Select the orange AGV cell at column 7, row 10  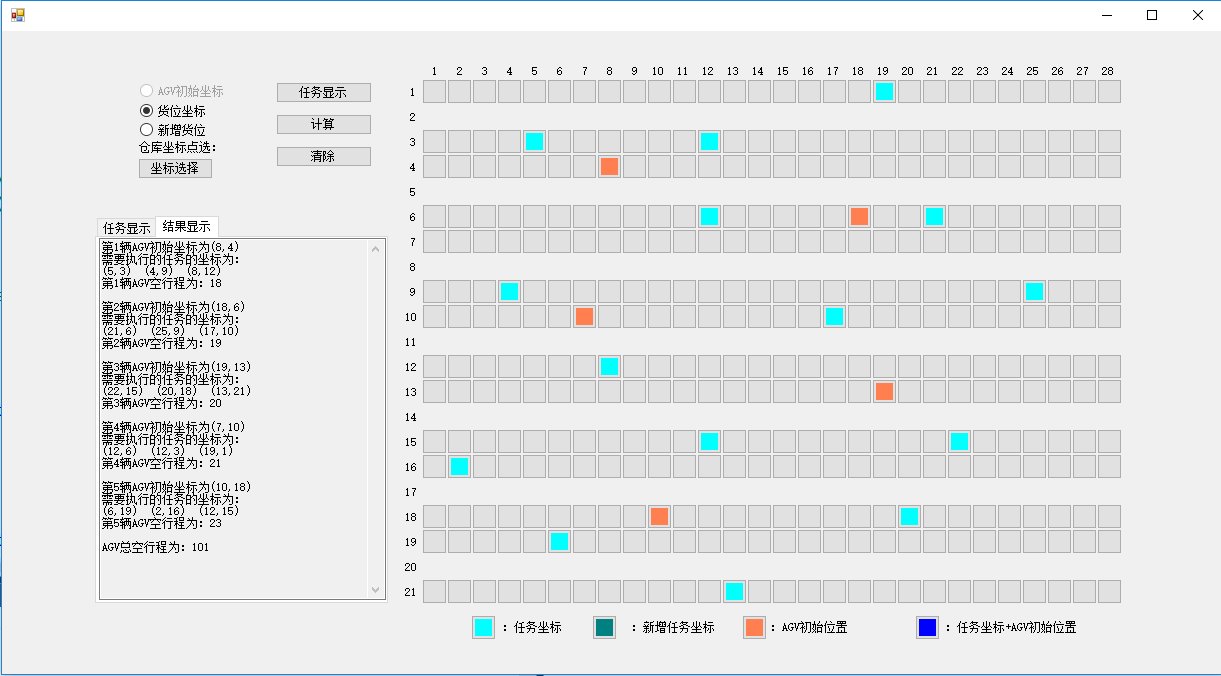tap(584, 316)
